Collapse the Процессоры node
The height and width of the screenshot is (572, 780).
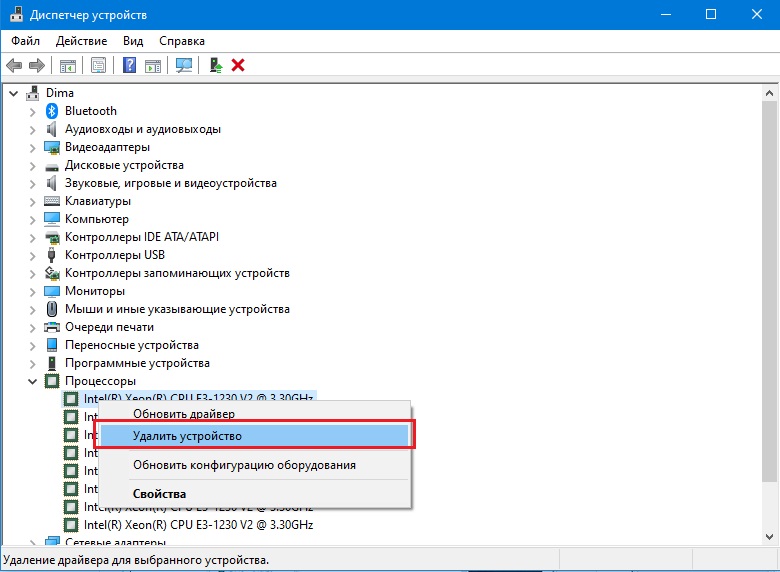click(x=32, y=381)
